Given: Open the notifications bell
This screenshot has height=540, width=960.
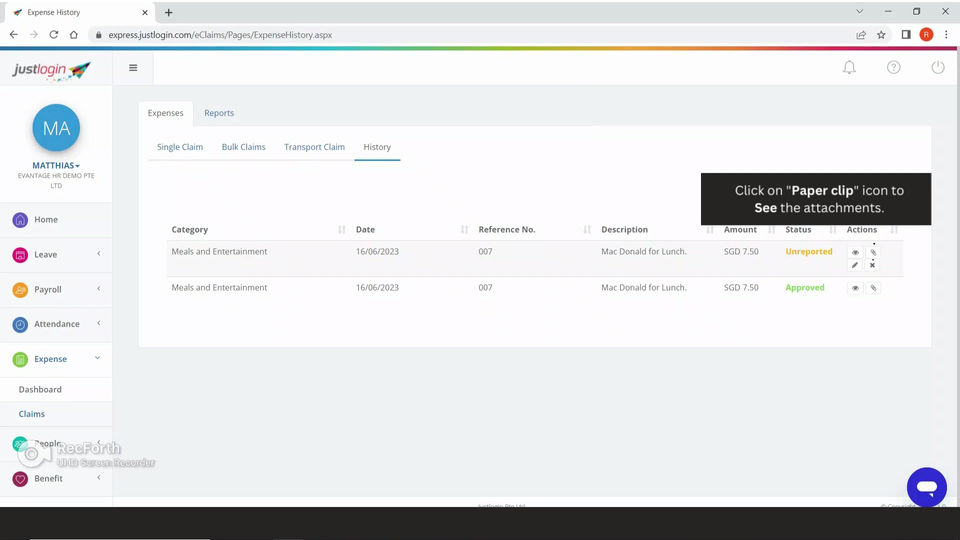Looking at the screenshot, I should point(849,67).
